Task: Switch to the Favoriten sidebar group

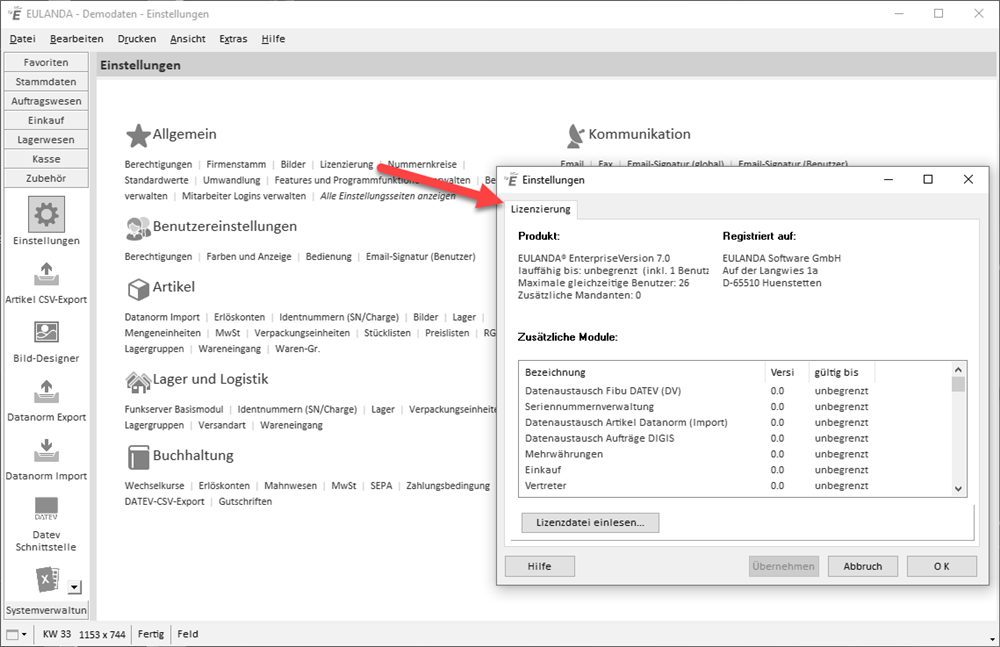Action: click(46, 63)
